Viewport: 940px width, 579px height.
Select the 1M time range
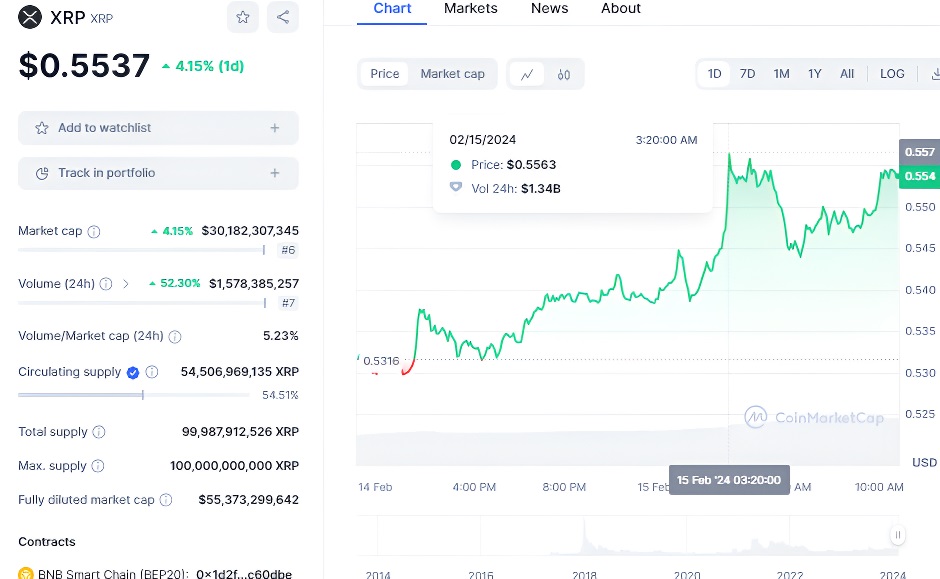click(781, 74)
